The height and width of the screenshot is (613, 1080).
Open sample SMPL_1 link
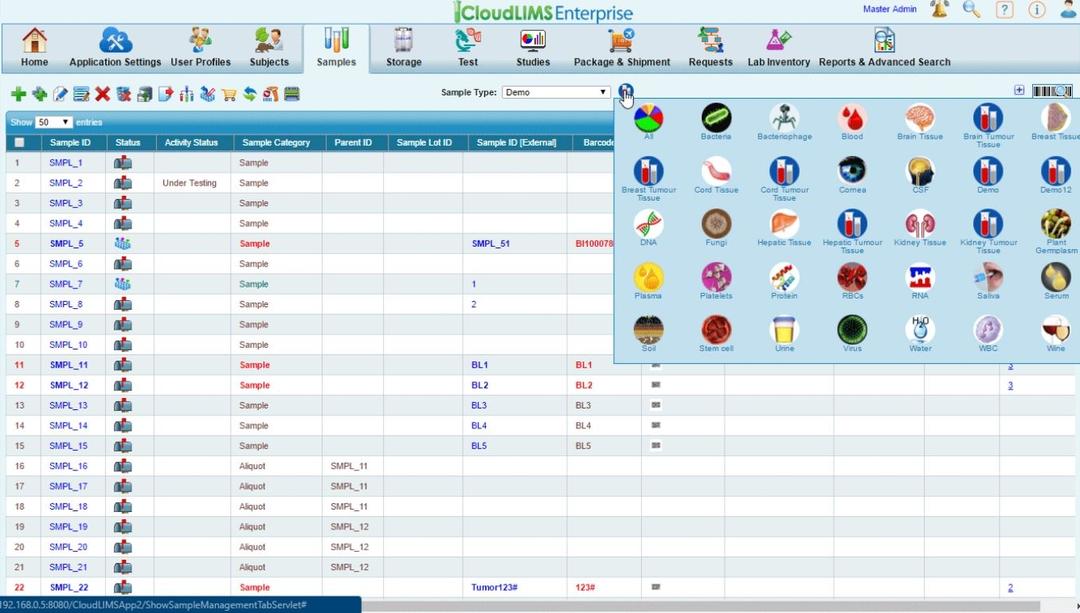64,162
